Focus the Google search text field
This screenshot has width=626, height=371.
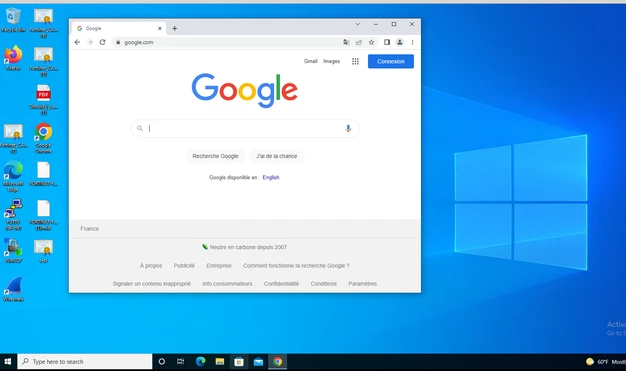245,128
